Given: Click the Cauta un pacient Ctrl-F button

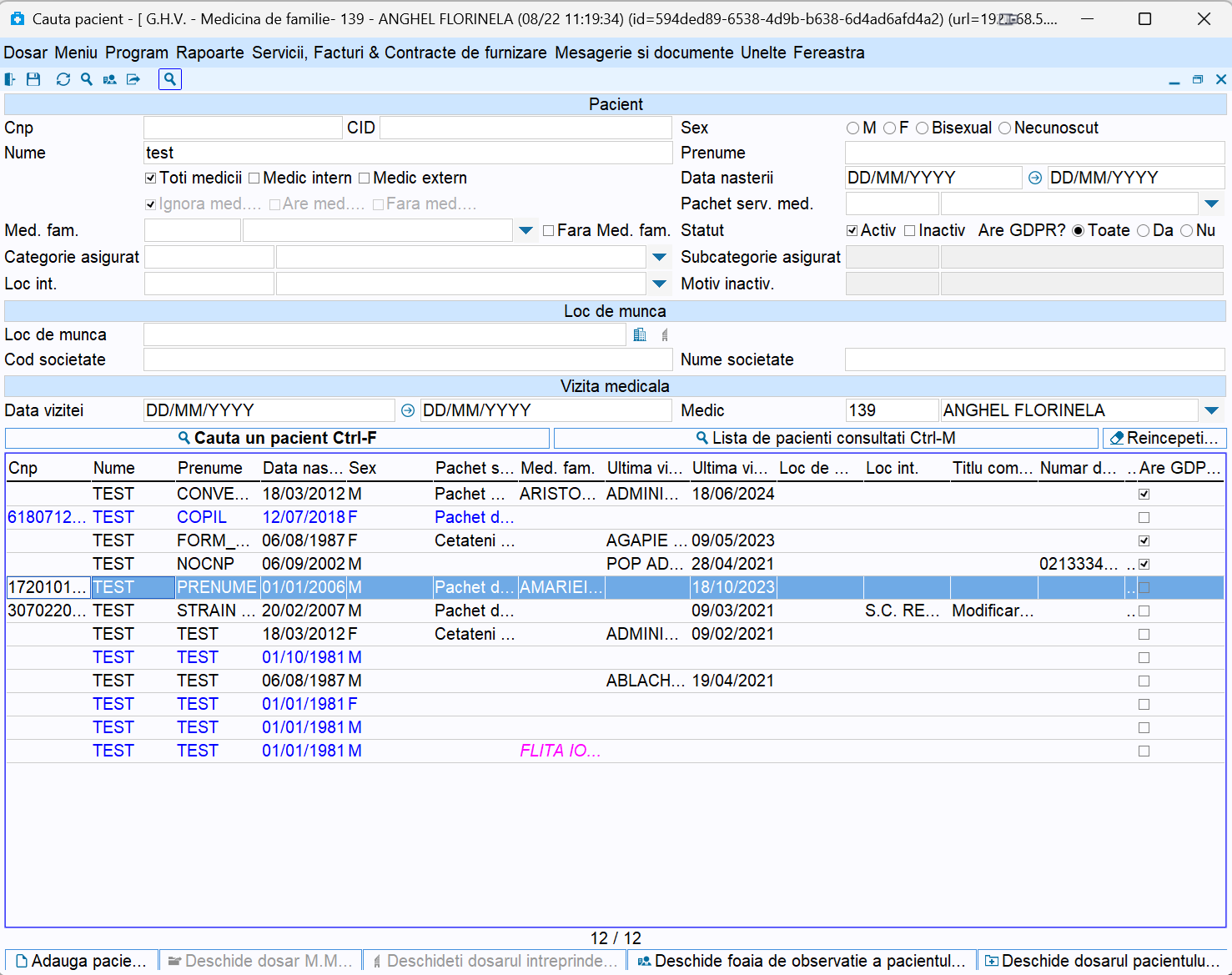Looking at the screenshot, I should pos(278,438).
